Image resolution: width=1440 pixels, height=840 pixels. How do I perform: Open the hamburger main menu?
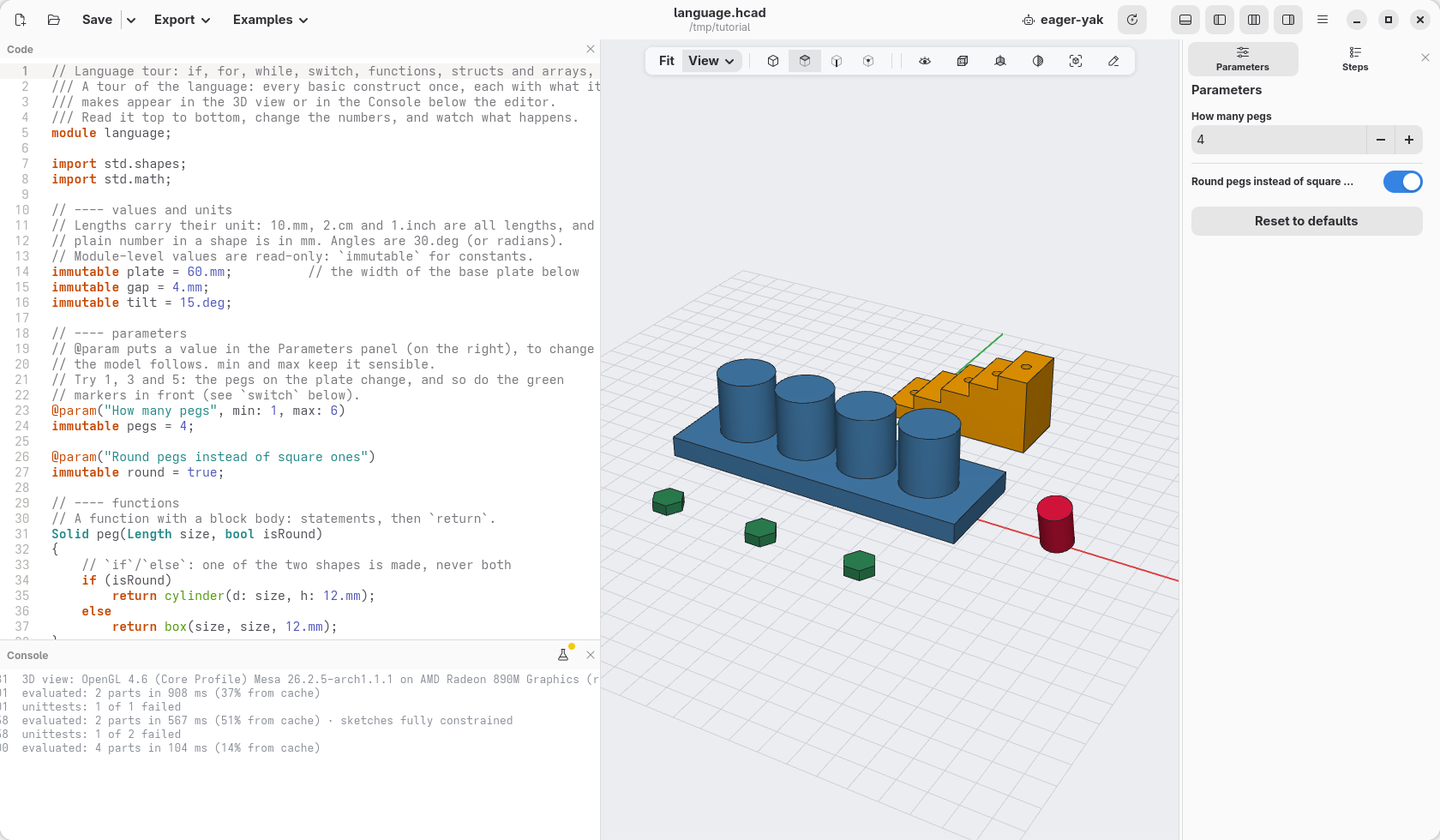point(1323,20)
